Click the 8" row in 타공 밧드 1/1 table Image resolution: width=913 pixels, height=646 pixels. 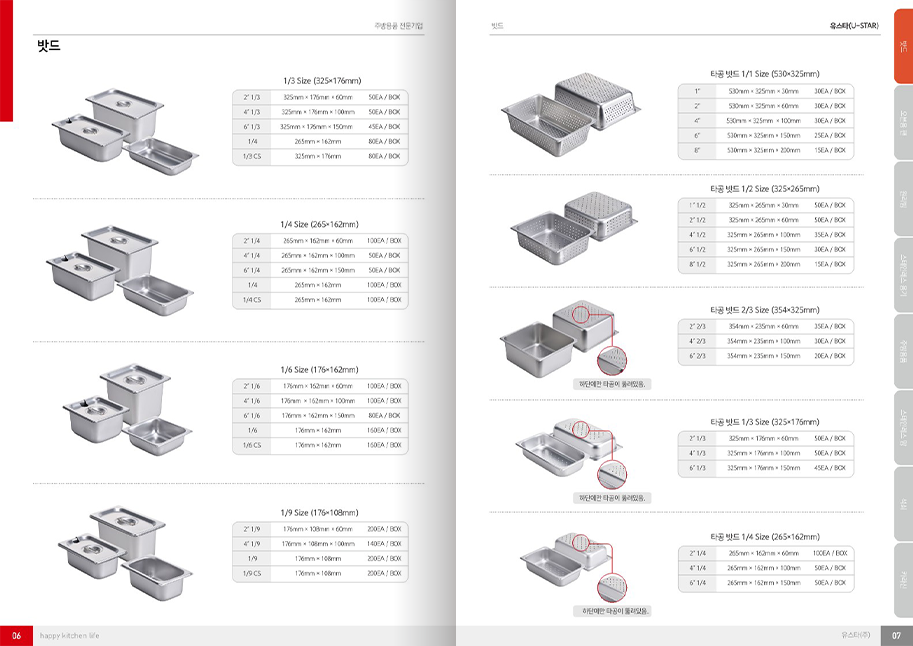[766, 150]
